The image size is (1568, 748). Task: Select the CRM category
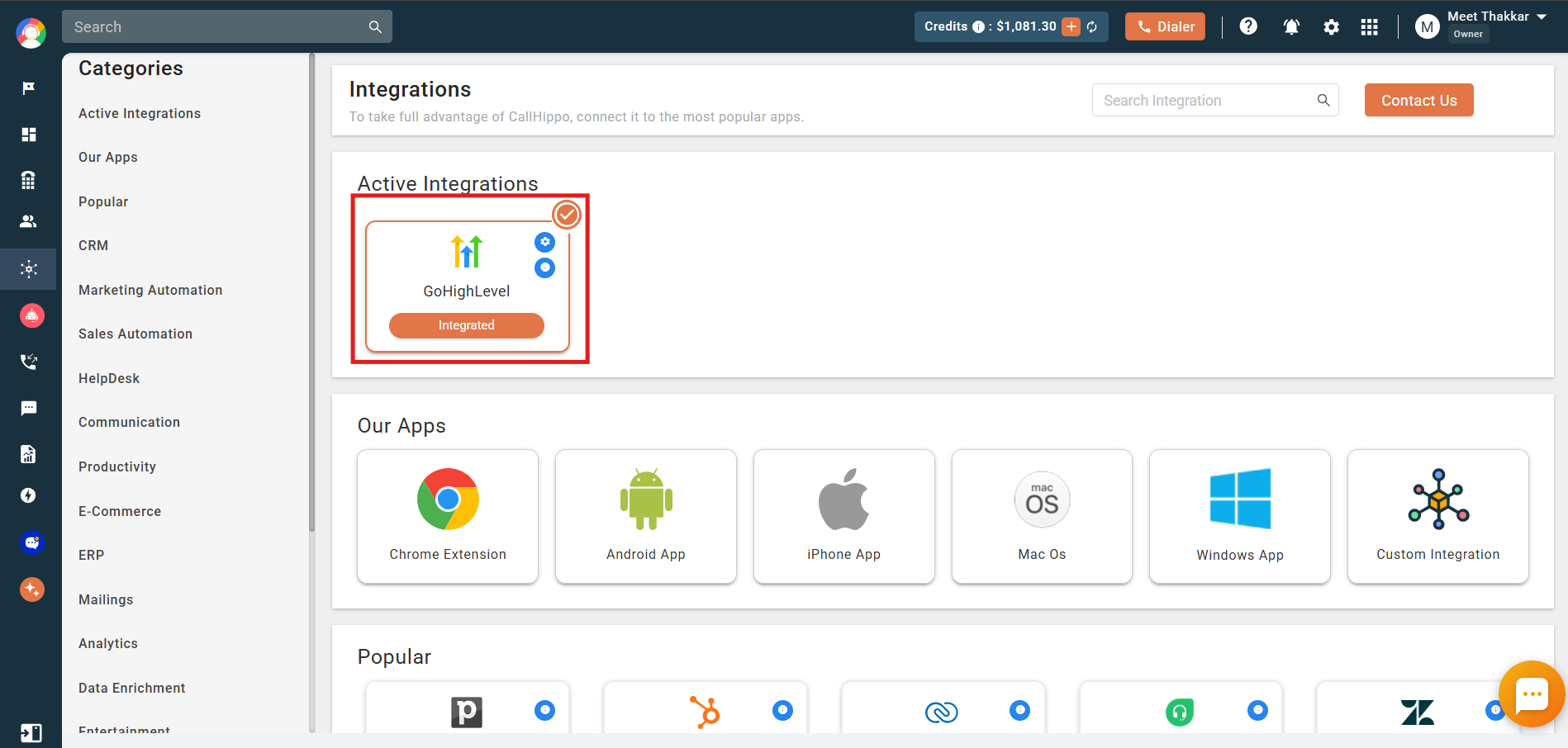click(x=93, y=245)
